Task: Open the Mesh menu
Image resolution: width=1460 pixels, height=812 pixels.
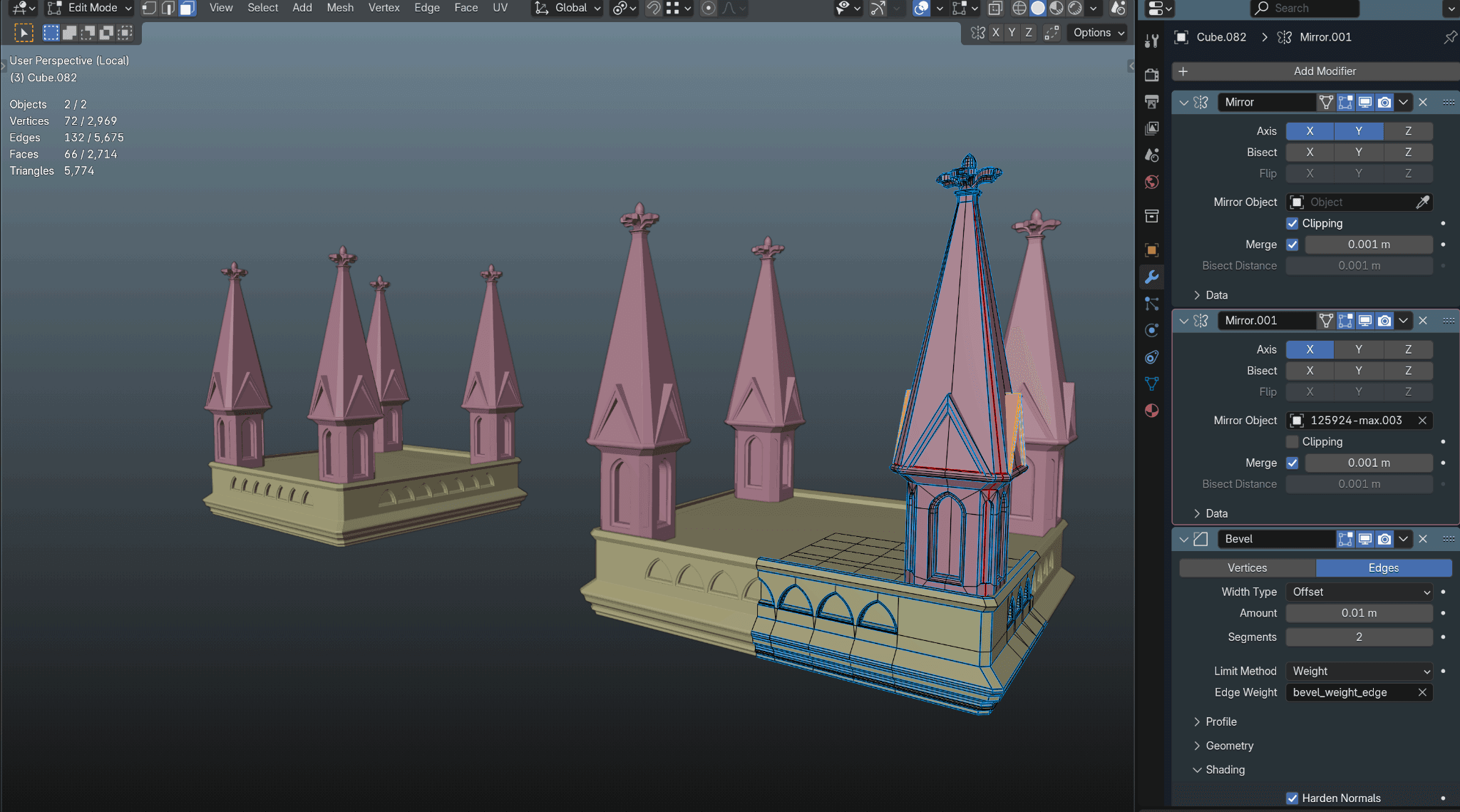Action: coord(340,8)
